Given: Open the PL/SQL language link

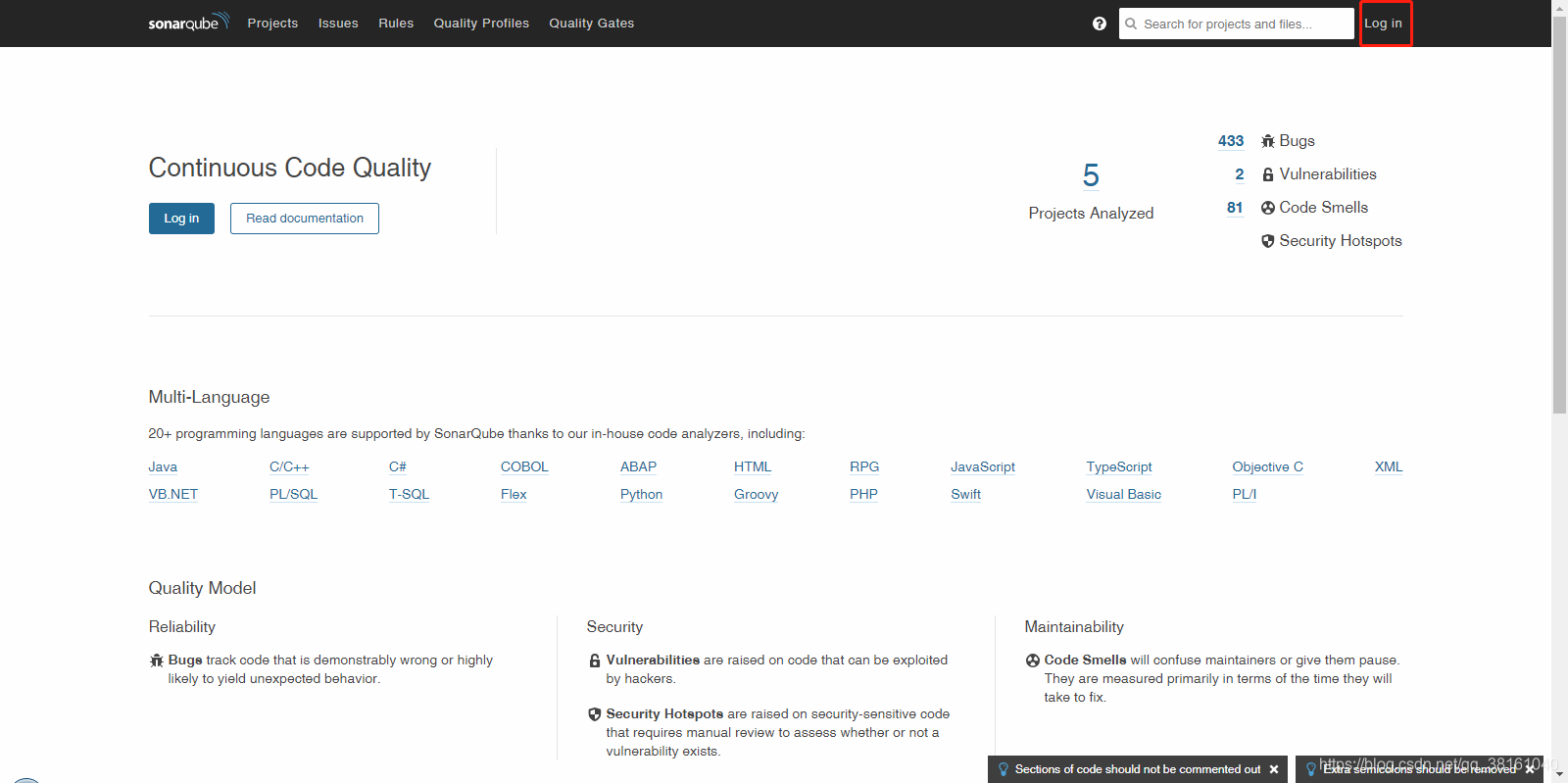Looking at the screenshot, I should click(x=294, y=495).
